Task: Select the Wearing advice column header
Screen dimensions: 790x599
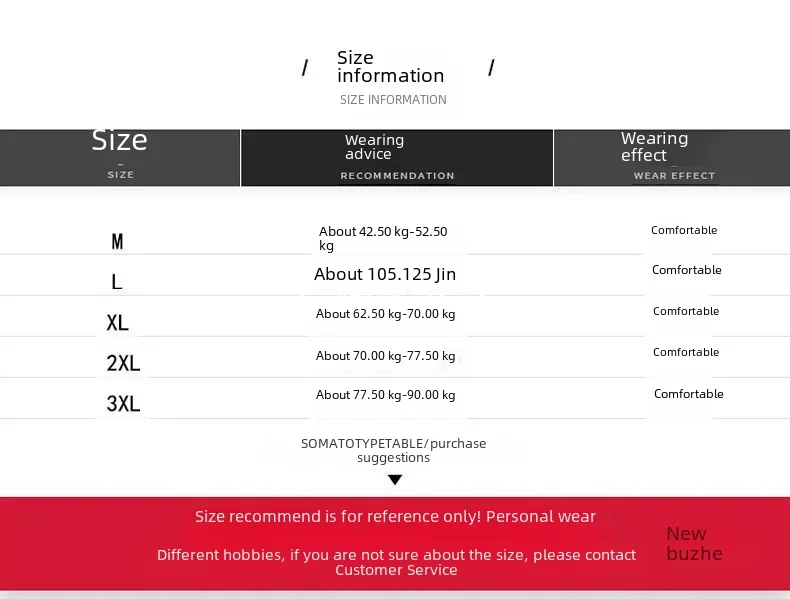Action: coord(397,158)
